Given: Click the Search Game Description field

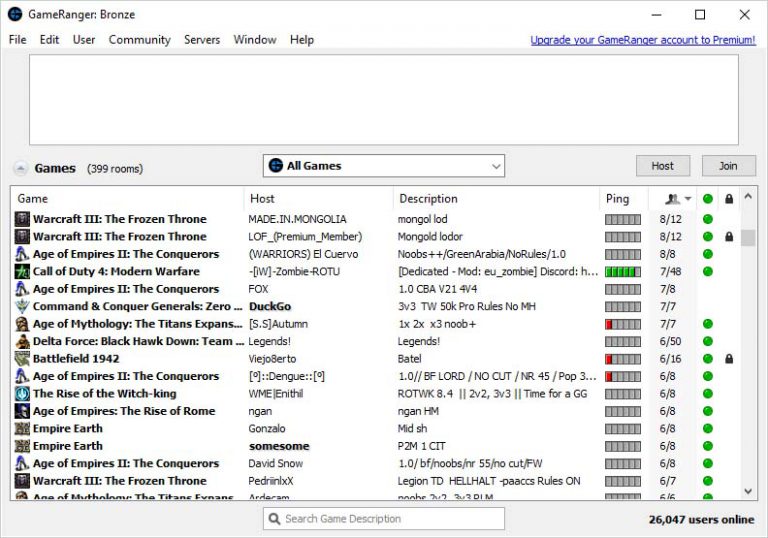Looking at the screenshot, I should click(x=392, y=519).
